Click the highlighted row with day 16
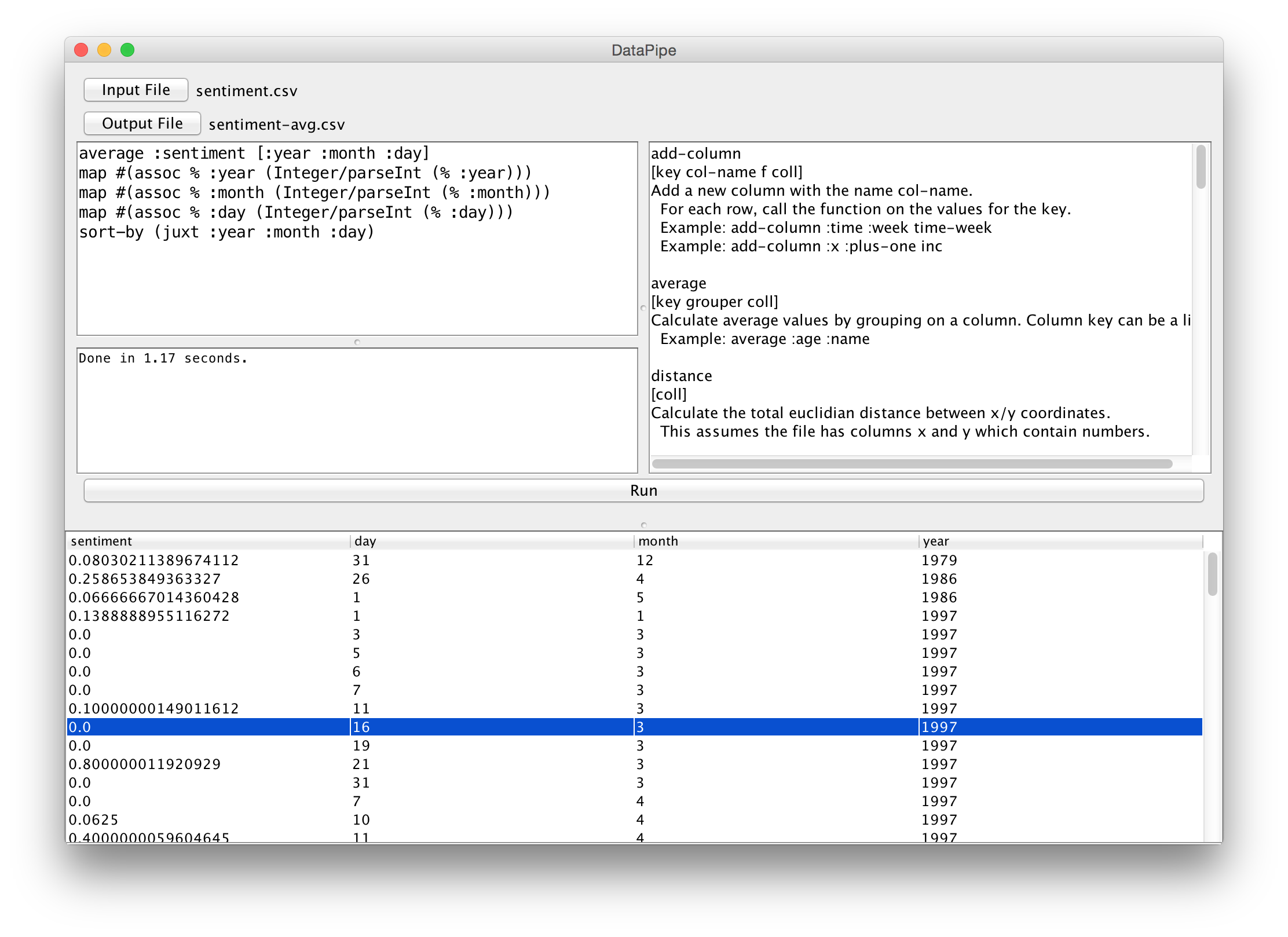 click(361, 727)
